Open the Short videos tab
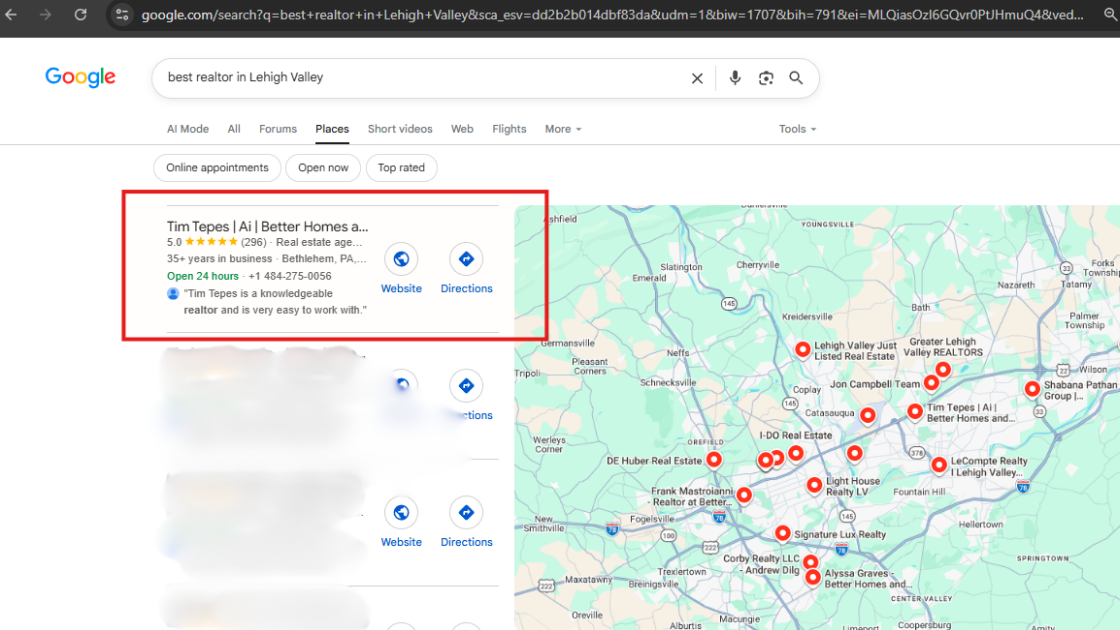The image size is (1120, 630). point(400,129)
